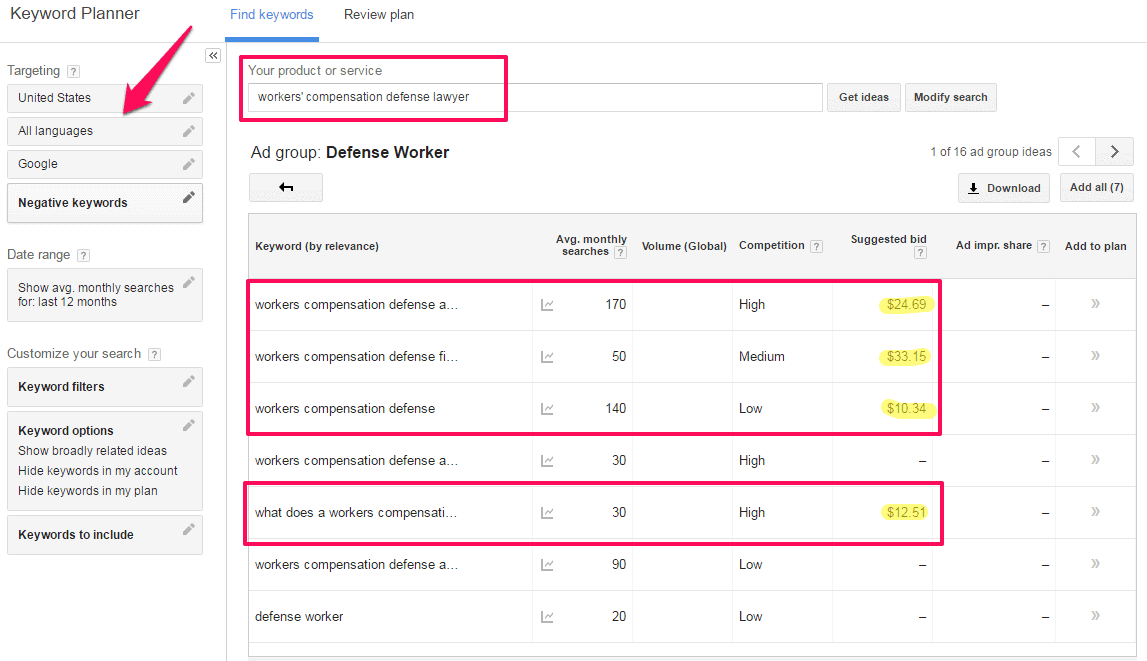Click Get ideas button
Screen dimensions: 1147x661
(864, 97)
